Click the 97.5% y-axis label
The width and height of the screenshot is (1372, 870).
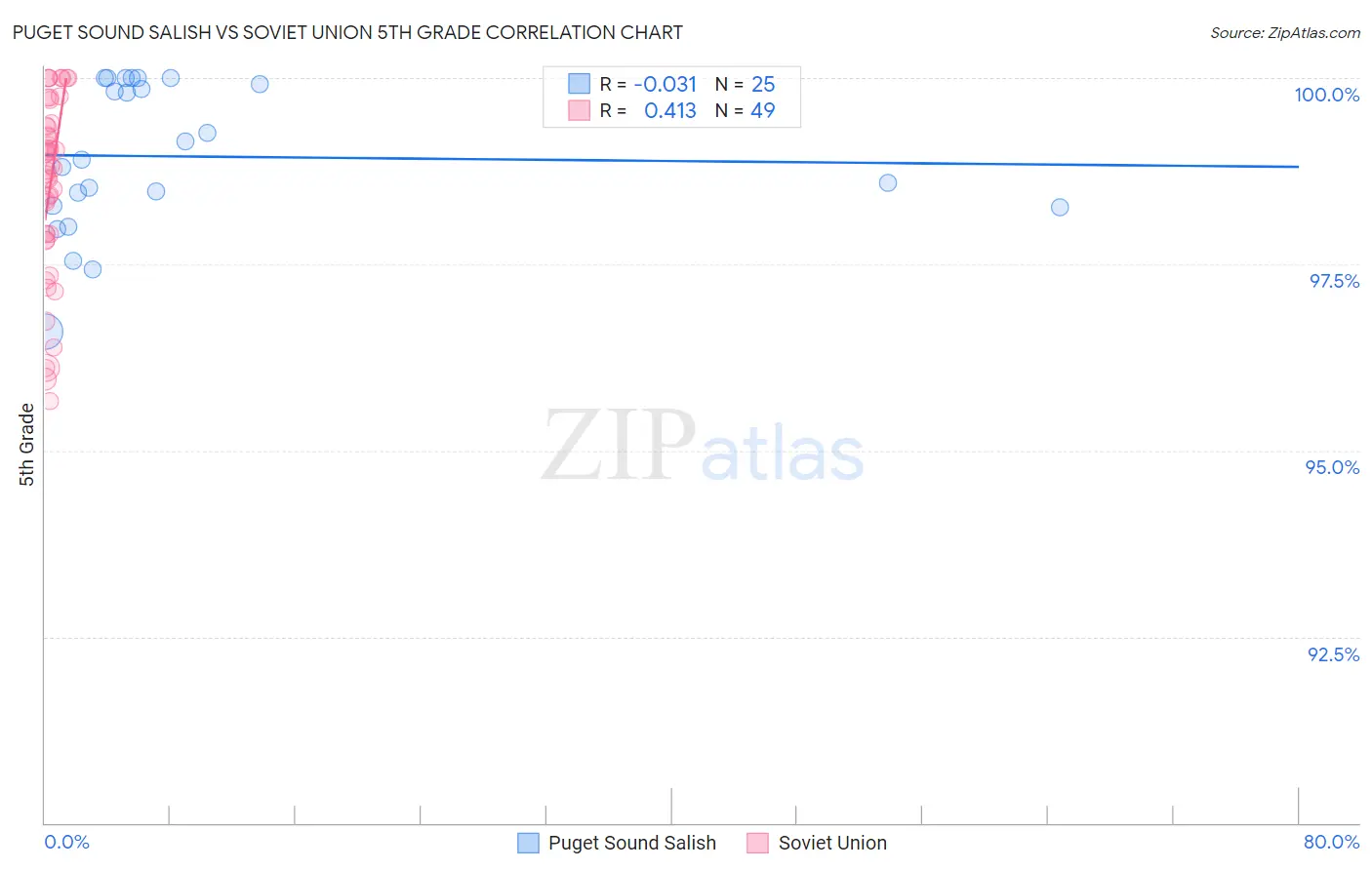[1334, 281]
